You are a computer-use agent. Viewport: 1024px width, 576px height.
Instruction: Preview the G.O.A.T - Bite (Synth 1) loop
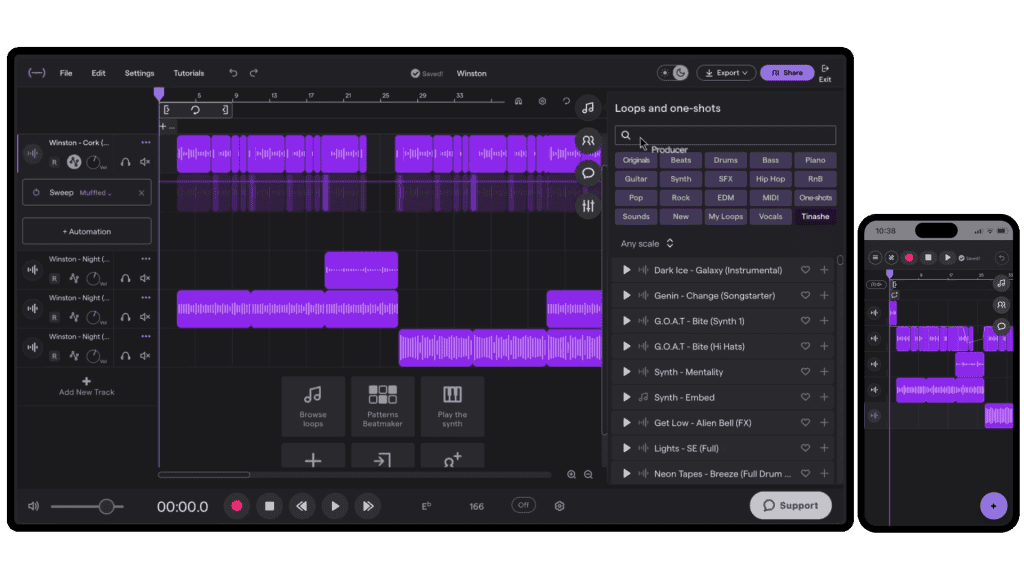tap(626, 321)
